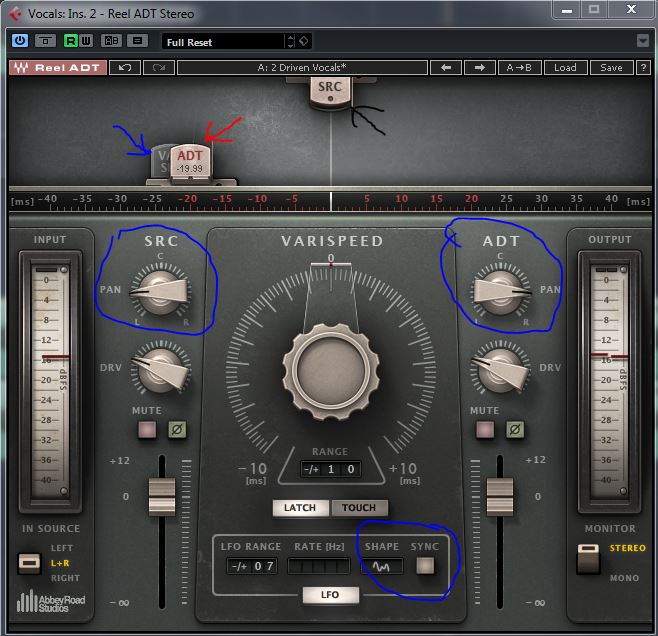This screenshot has width=658, height=636.
Task: Select the SRC tape head marker
Action: coord(330,91)
